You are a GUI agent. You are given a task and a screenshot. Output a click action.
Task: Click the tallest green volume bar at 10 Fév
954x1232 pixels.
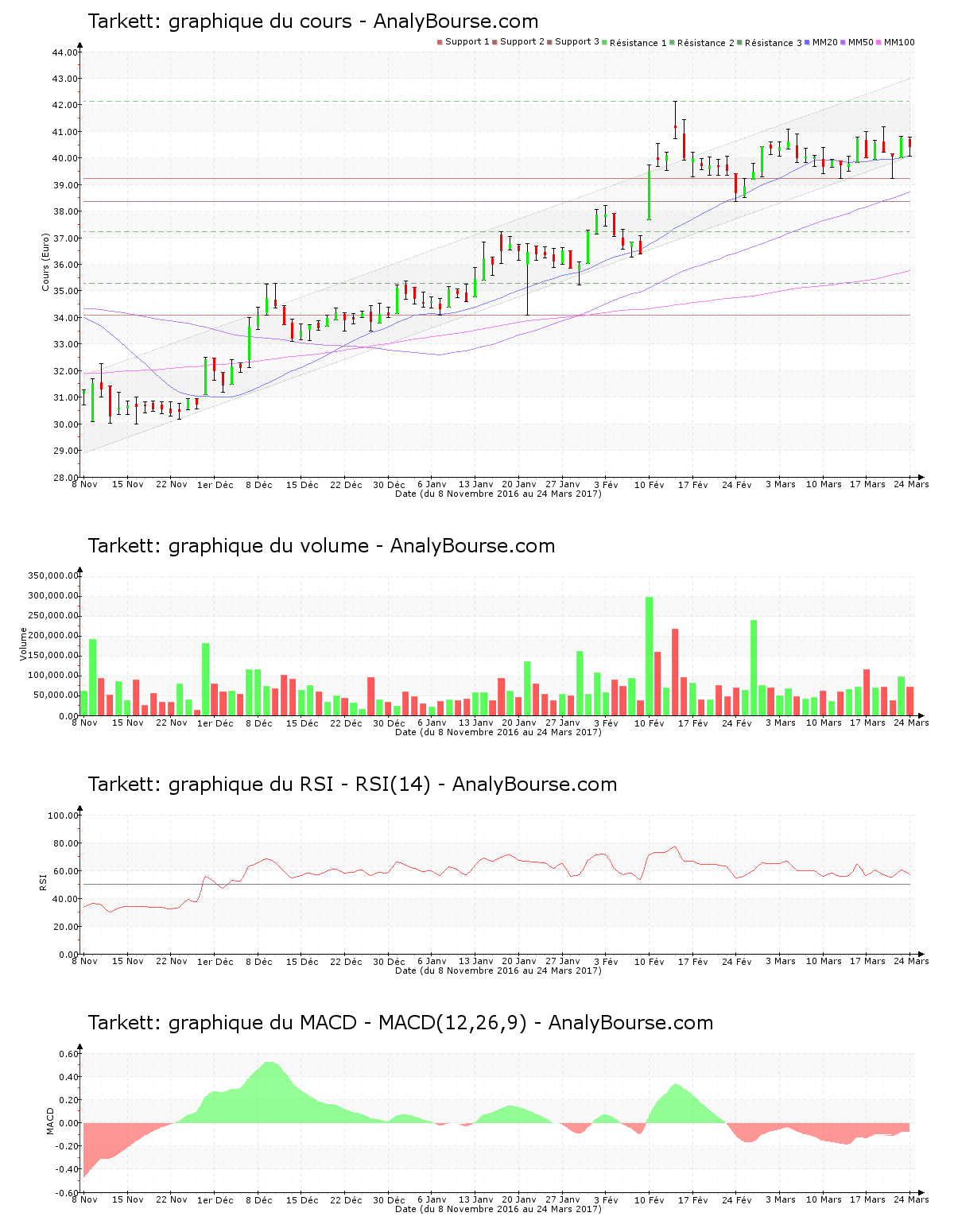[650, 656]
